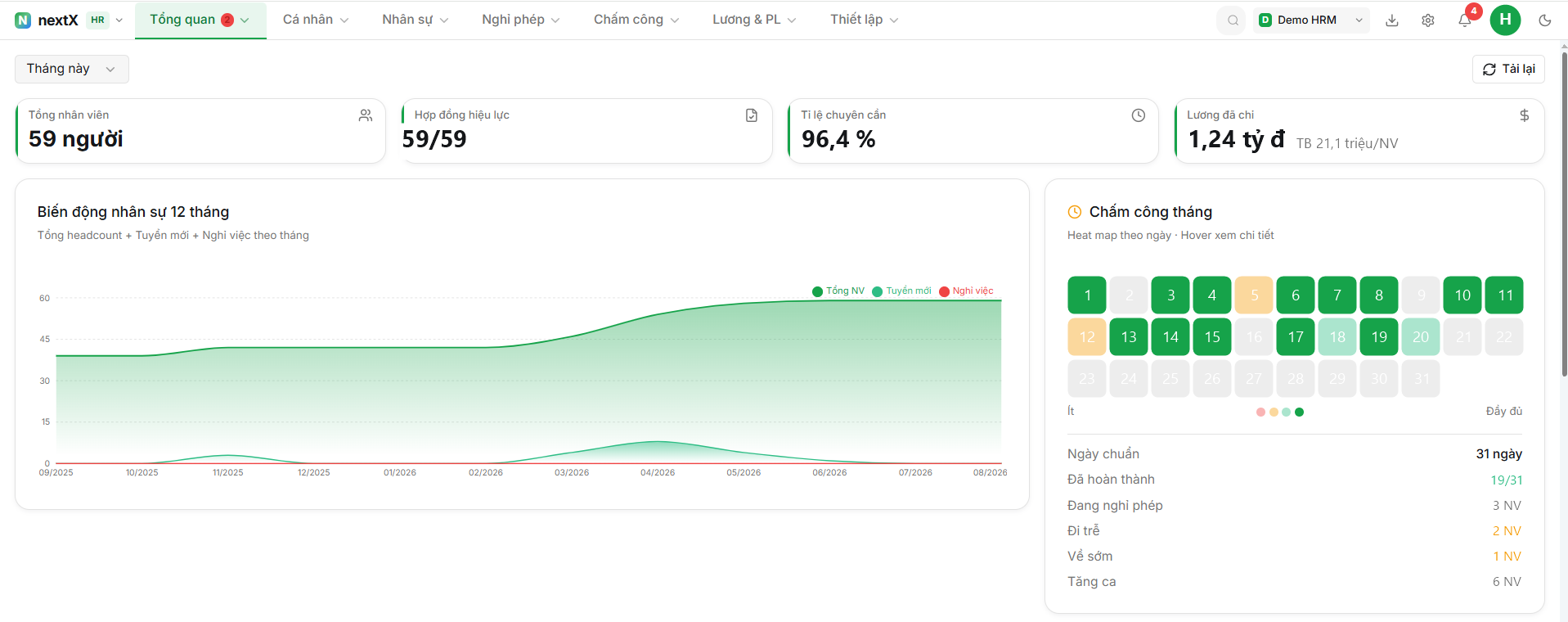Open the Nghỉ phép menu
Screen dimensions: 1568x622
[x=520, y=20]
